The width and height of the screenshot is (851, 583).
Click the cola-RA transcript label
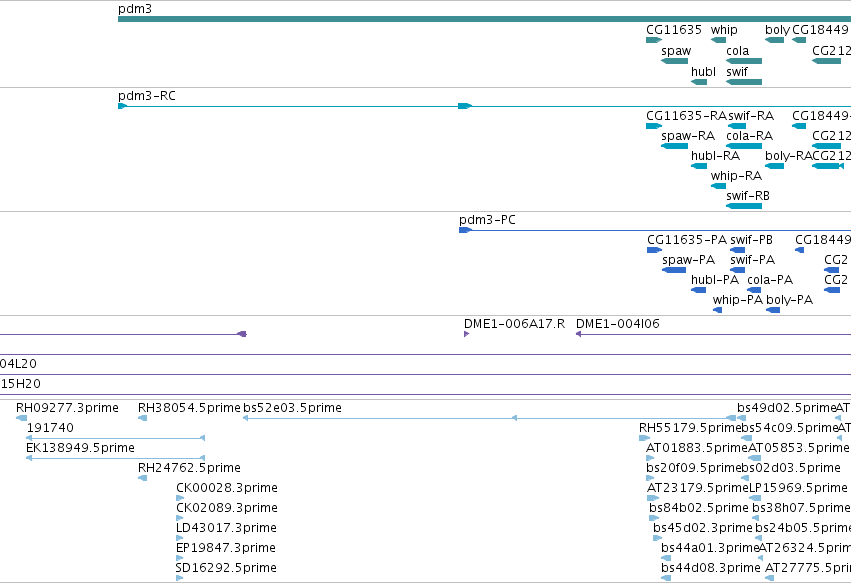click(x=750, y=136)
